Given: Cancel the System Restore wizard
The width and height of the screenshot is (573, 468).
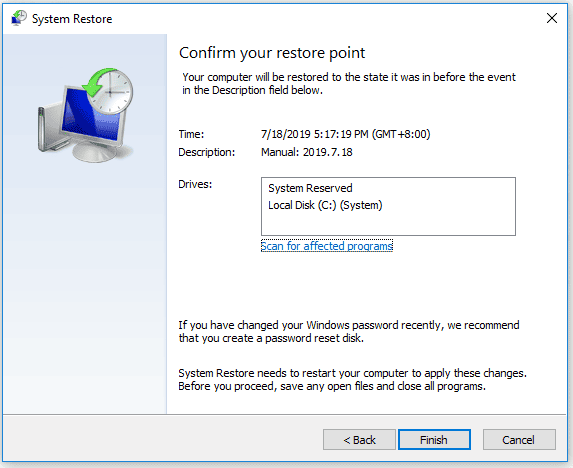Looking at the screenshot, I should point(519,440).
